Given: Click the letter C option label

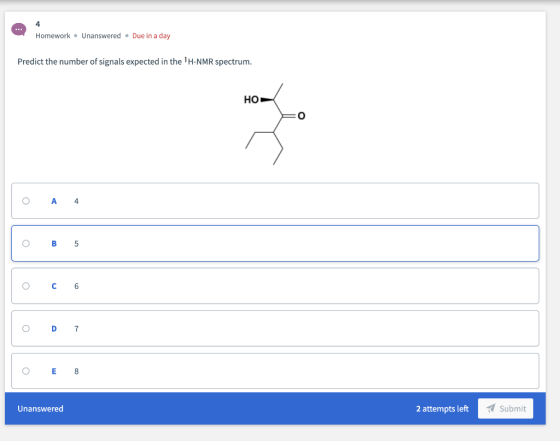Looking at the screenshot, I should click(x=54, y=286).
